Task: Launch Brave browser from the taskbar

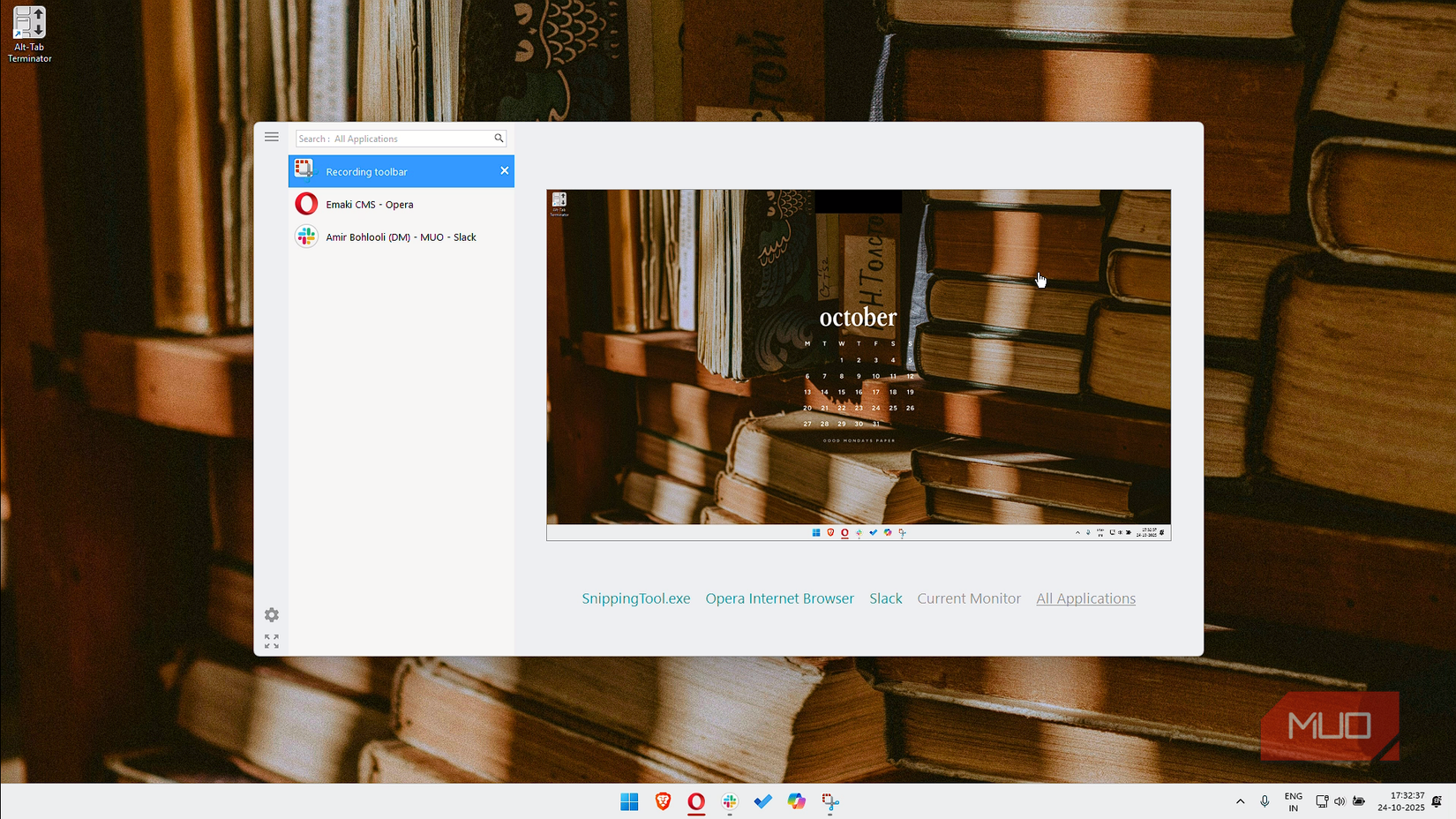Action: [x=662, y=801]
